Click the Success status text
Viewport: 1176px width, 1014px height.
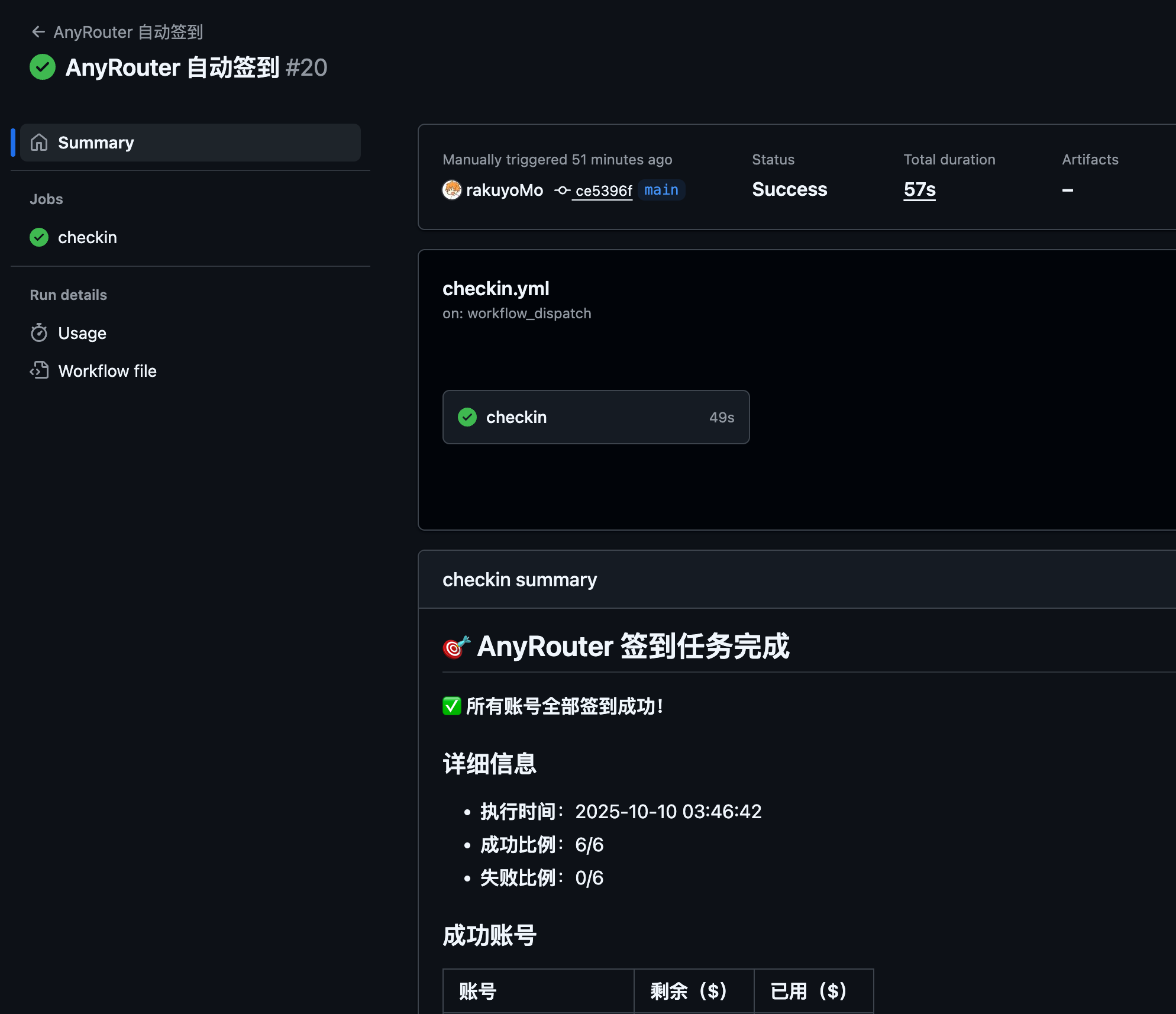coord(789,189)
